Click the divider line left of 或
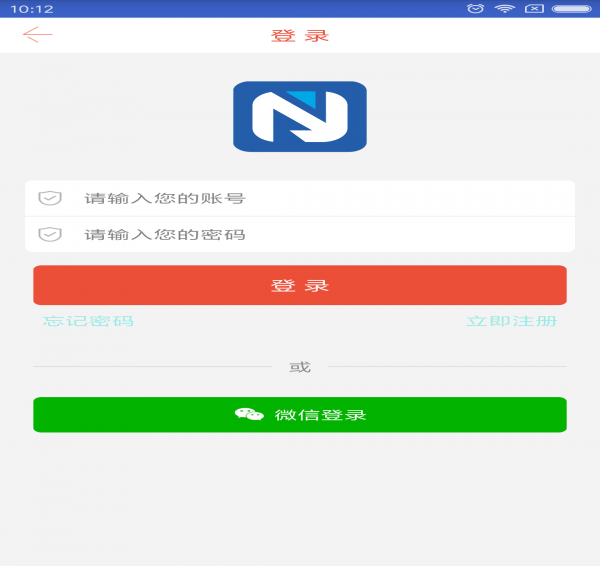 [152, 366]
